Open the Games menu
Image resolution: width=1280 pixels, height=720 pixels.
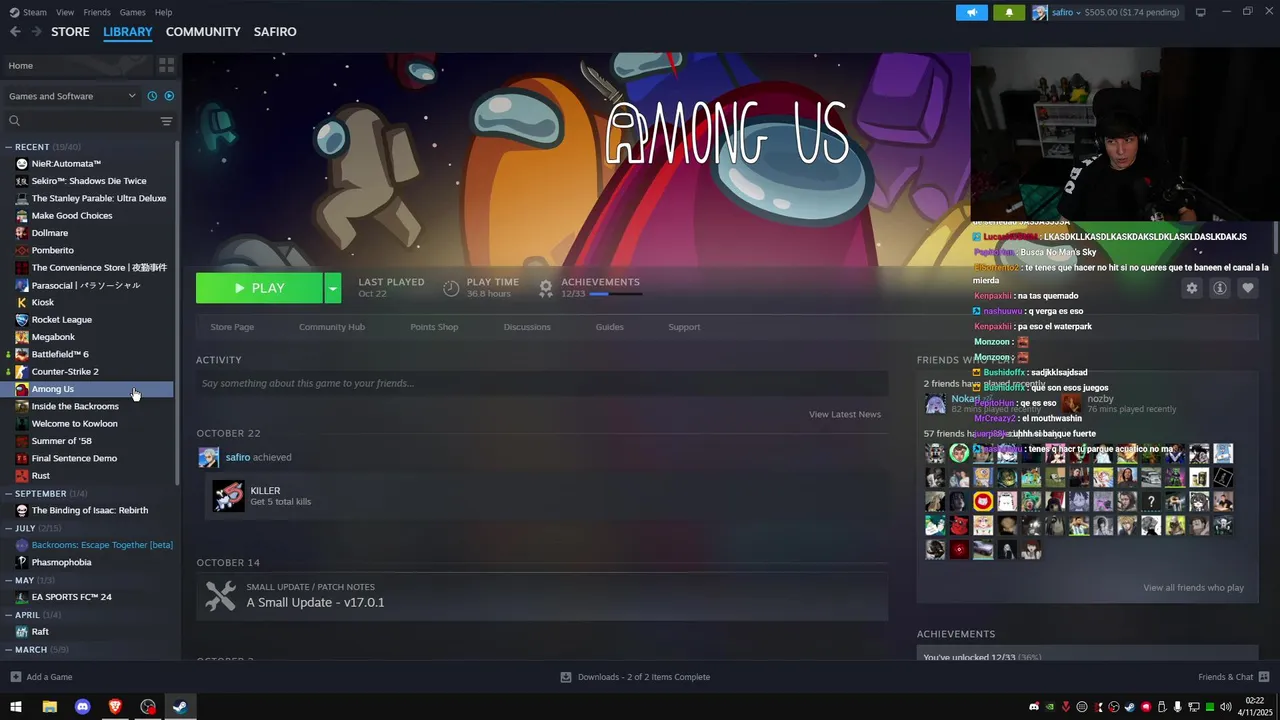pyautogui.click(x=132, y=12)
